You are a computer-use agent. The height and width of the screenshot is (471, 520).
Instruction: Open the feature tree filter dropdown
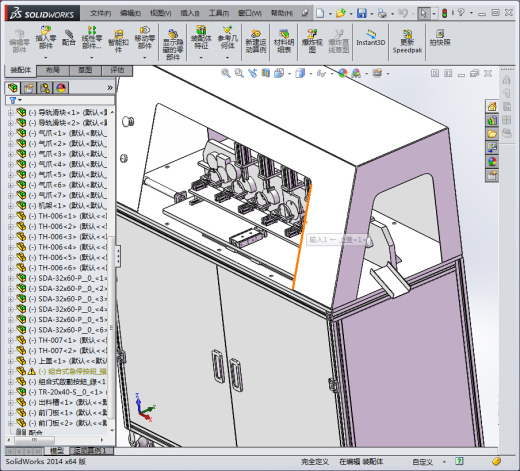[15, 100]
